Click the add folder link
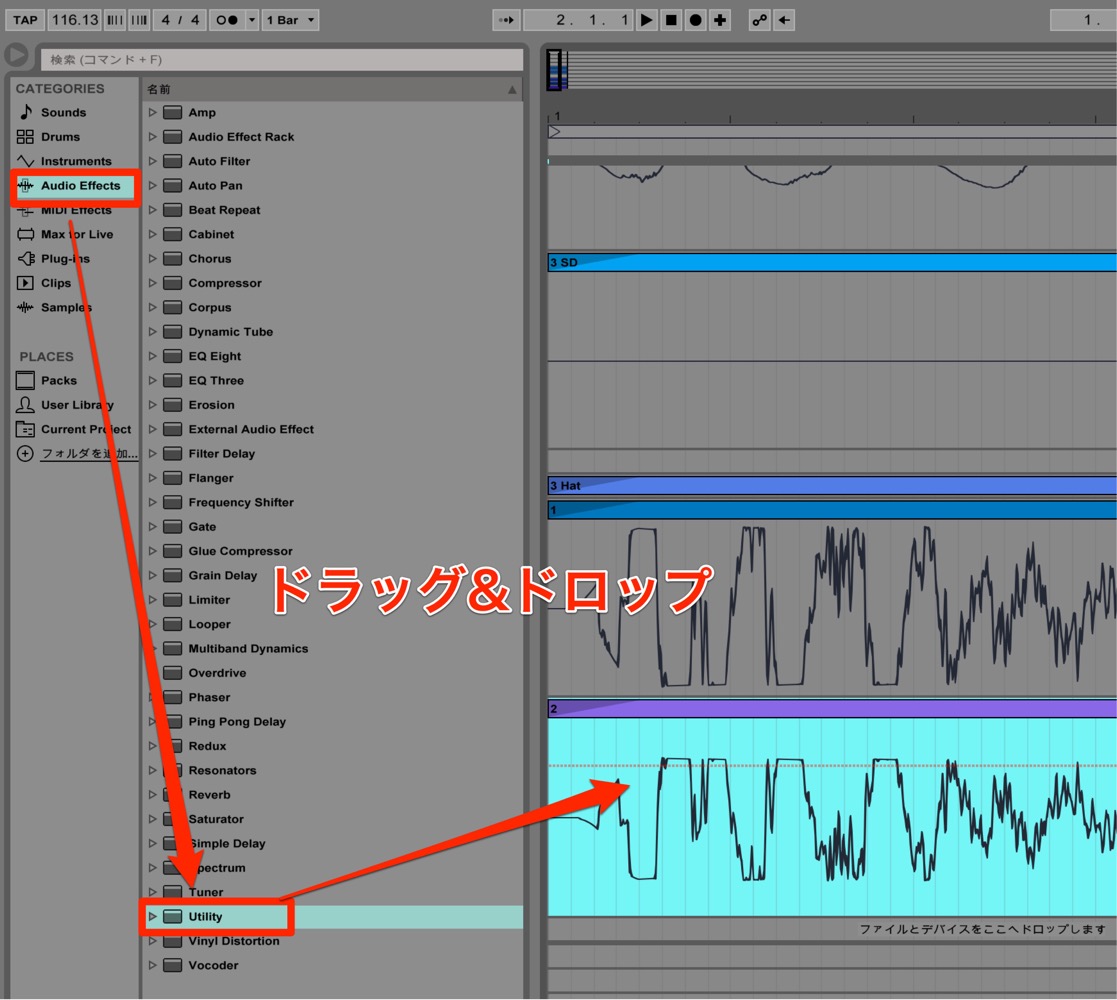This screenshot has height=1000, width=1117. (x=88, y=453)
